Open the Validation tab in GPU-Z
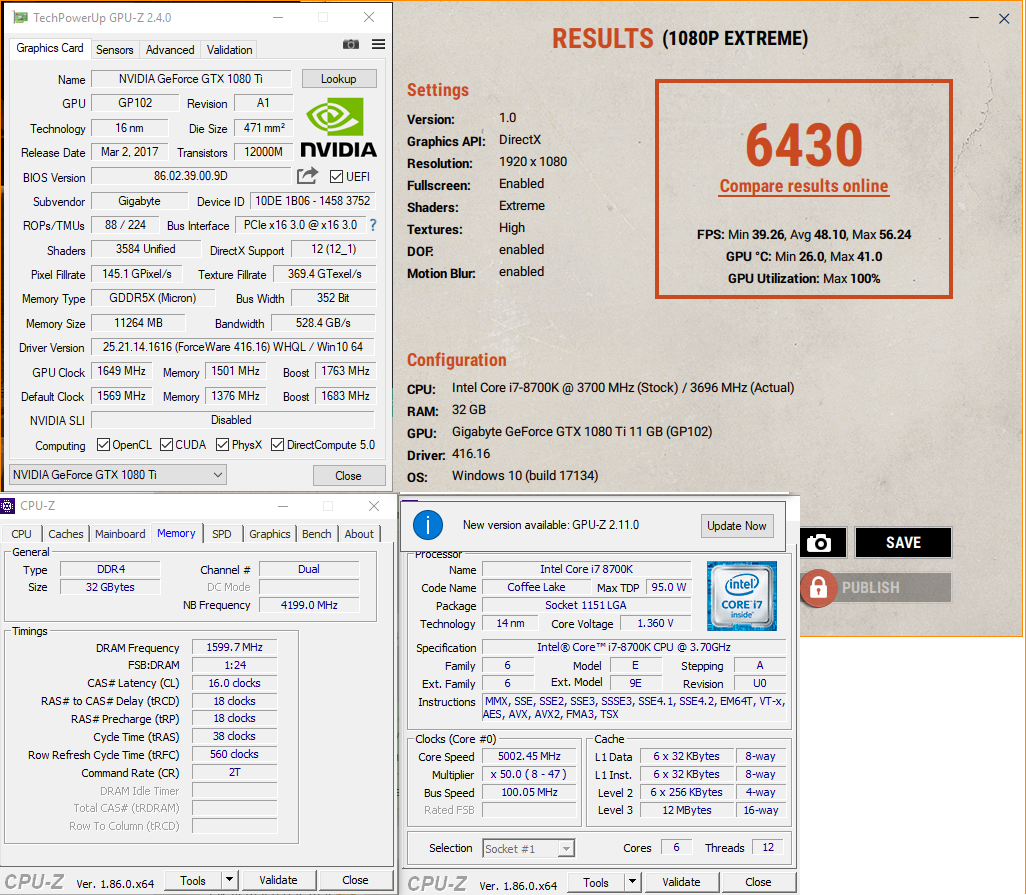 229,50
